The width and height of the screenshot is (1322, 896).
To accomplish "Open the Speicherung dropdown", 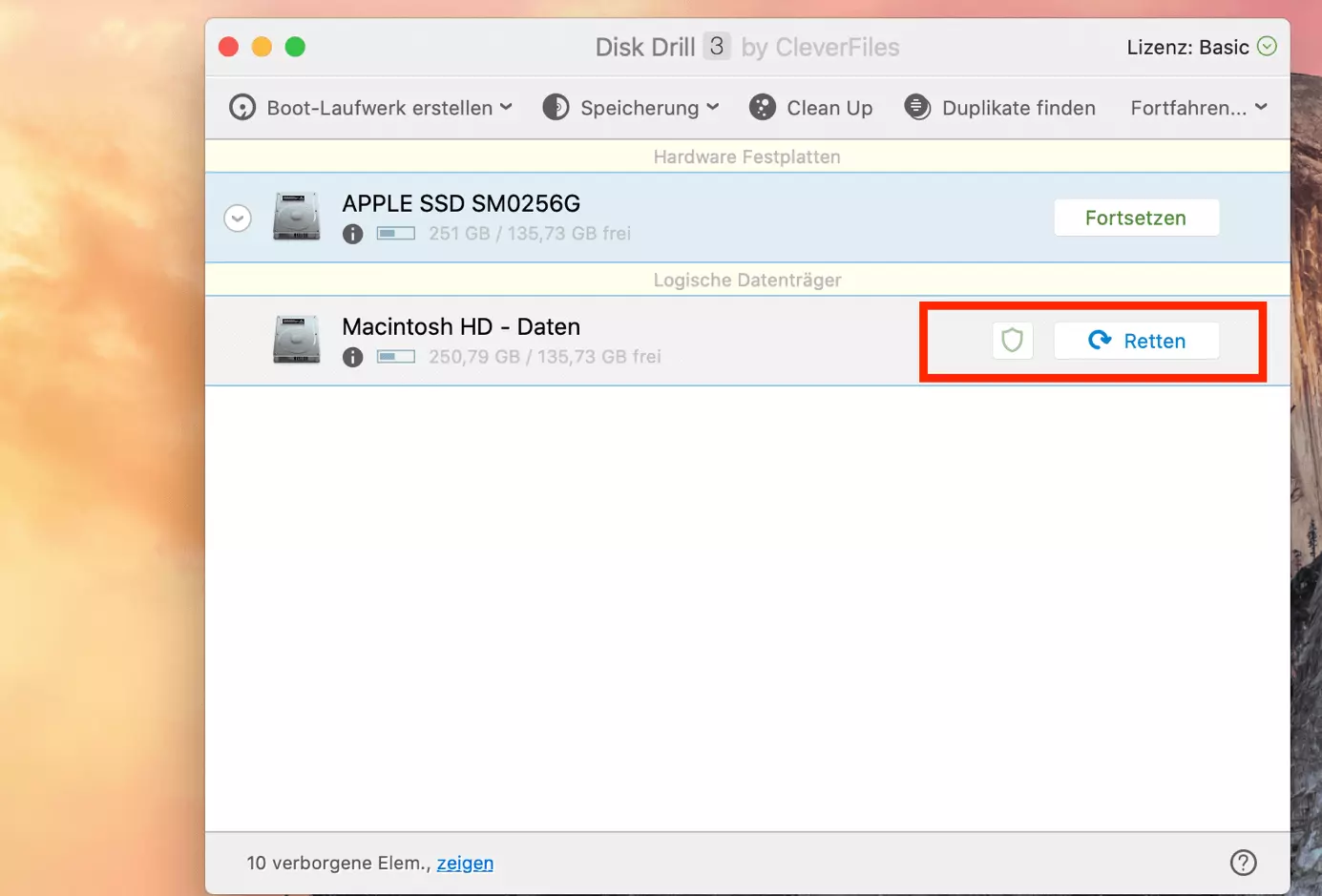I will tap(631, 108).
